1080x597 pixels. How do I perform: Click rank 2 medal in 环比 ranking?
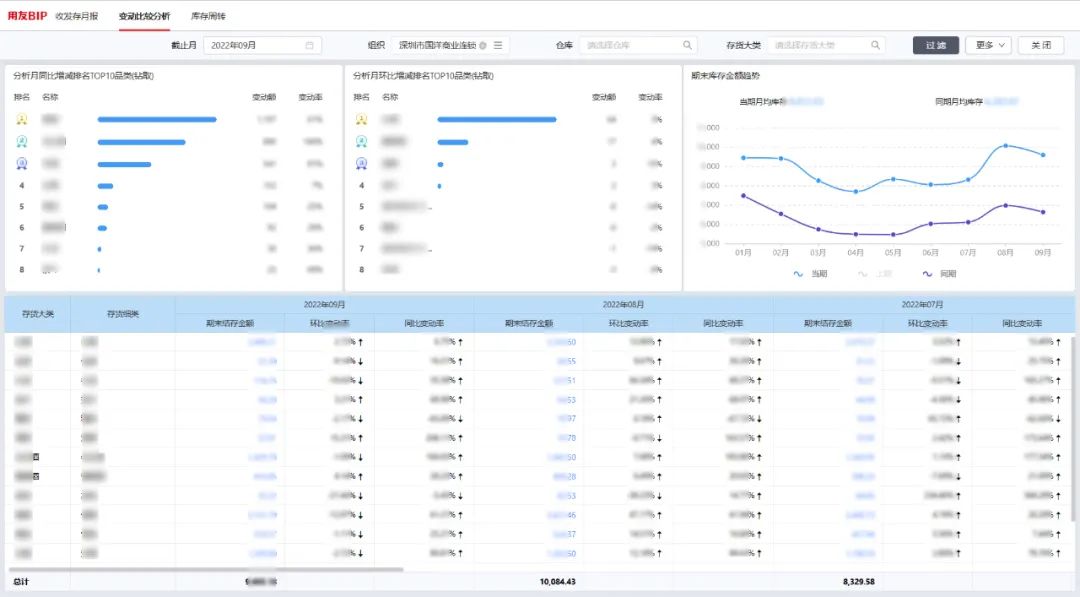[362, 142]
